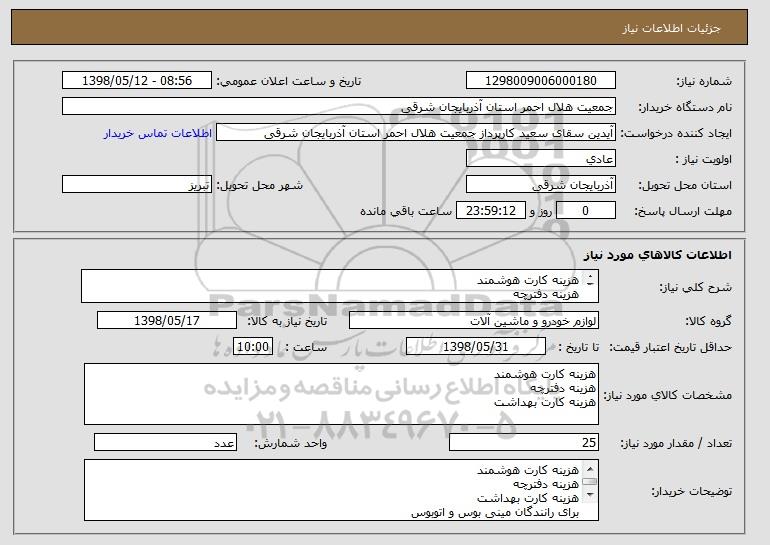Select the announcement date field 1398/05/12 - 08:56

[137, 81]
